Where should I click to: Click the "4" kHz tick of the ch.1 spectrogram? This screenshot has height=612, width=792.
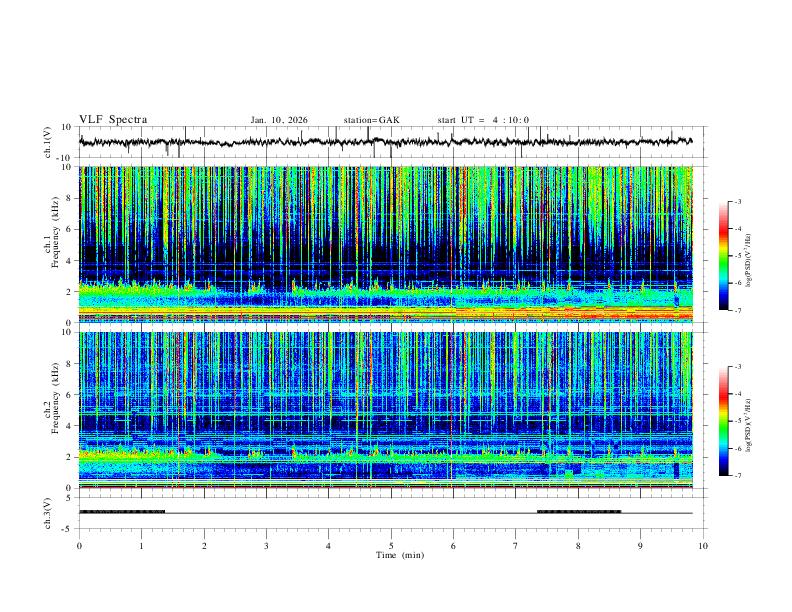click(70, 261)
